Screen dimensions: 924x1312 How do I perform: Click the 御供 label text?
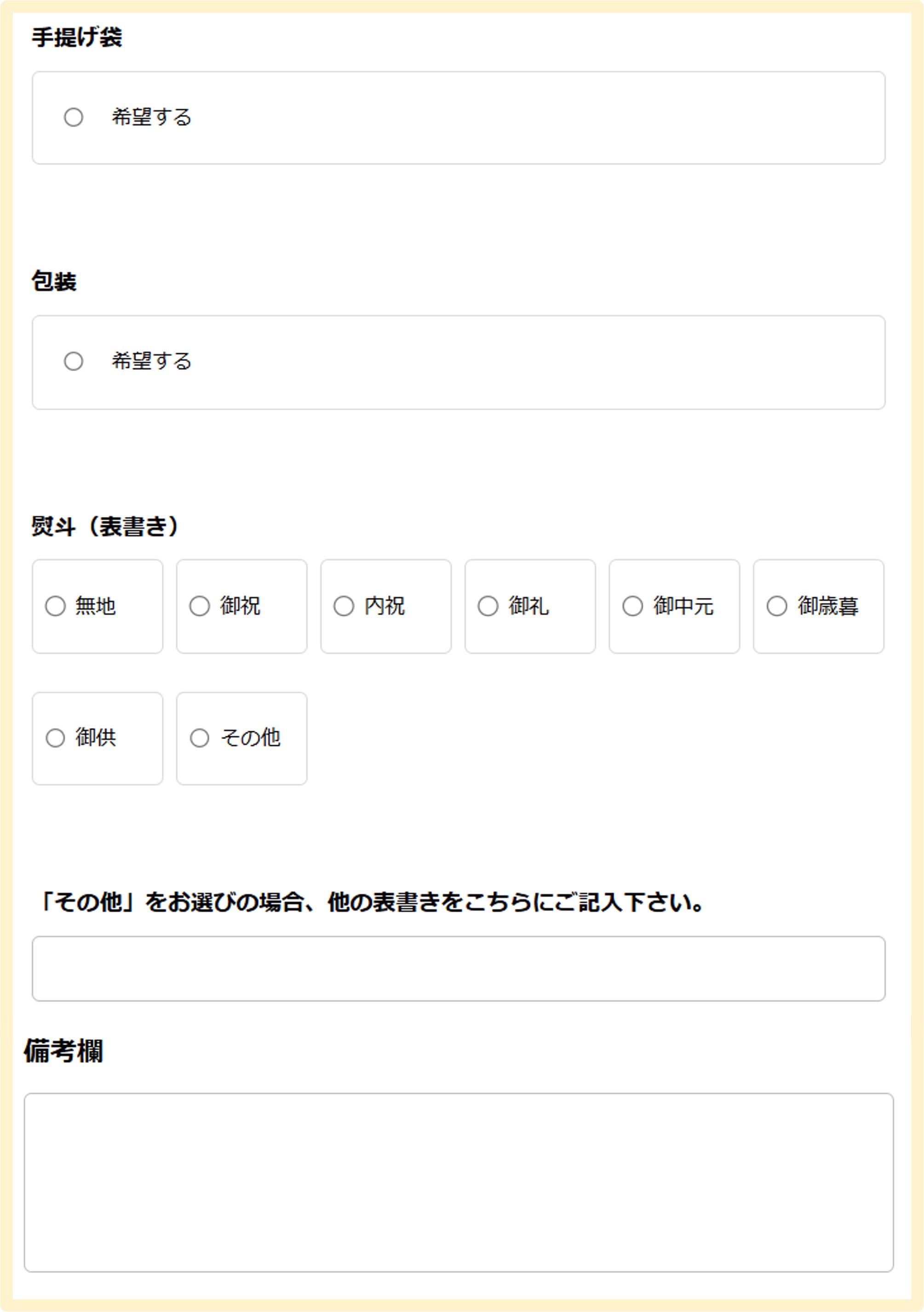click(95, 738)
